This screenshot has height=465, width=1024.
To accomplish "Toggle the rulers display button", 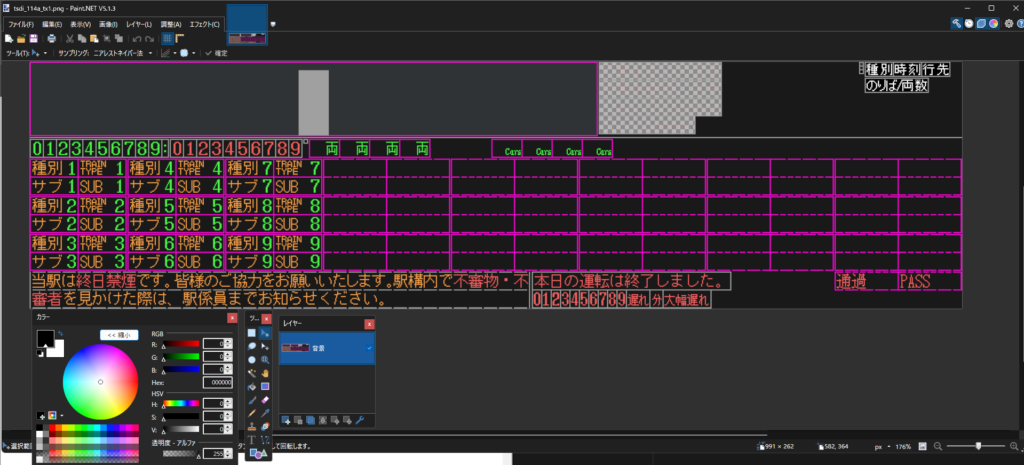I will (x=180, y=38).
